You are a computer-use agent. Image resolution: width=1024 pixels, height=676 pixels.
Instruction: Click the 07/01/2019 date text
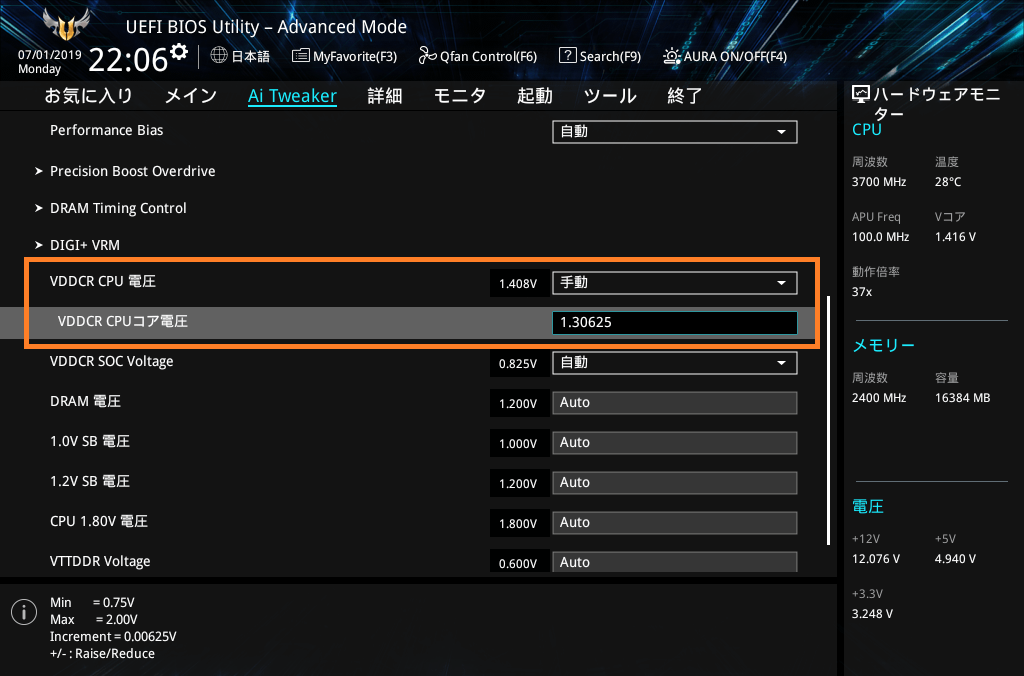pos(50,55)
